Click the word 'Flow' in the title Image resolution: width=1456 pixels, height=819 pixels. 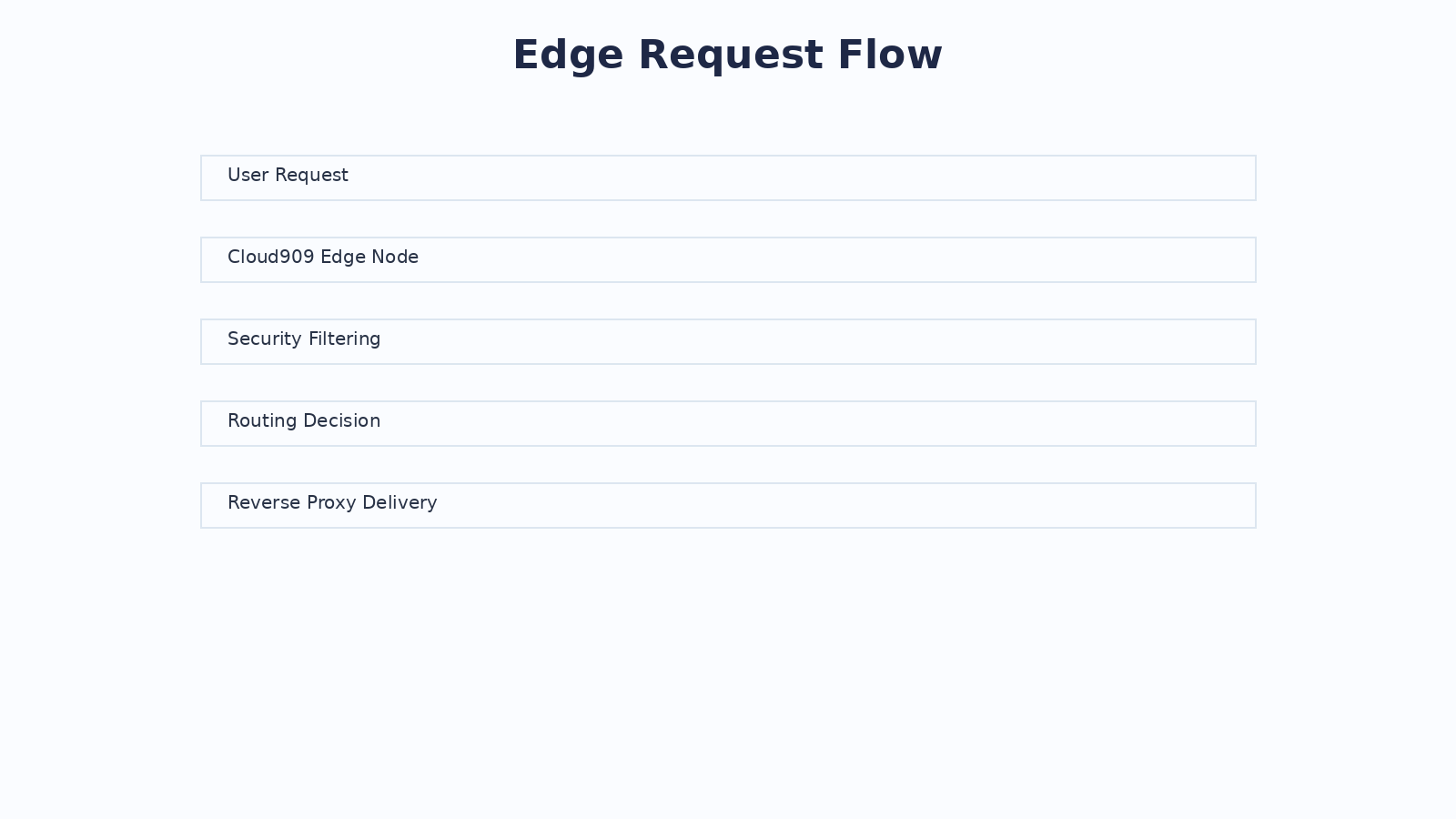tap(890, 55)
